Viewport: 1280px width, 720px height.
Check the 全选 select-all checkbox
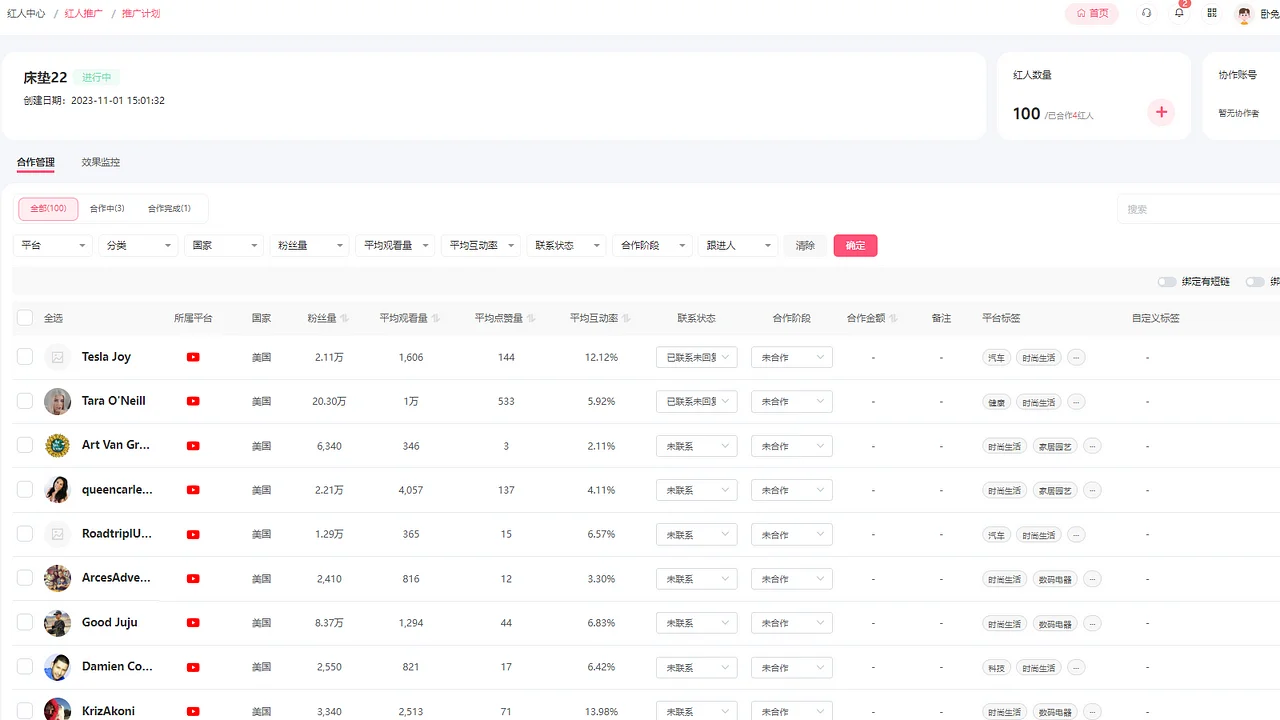click(24, 317)
